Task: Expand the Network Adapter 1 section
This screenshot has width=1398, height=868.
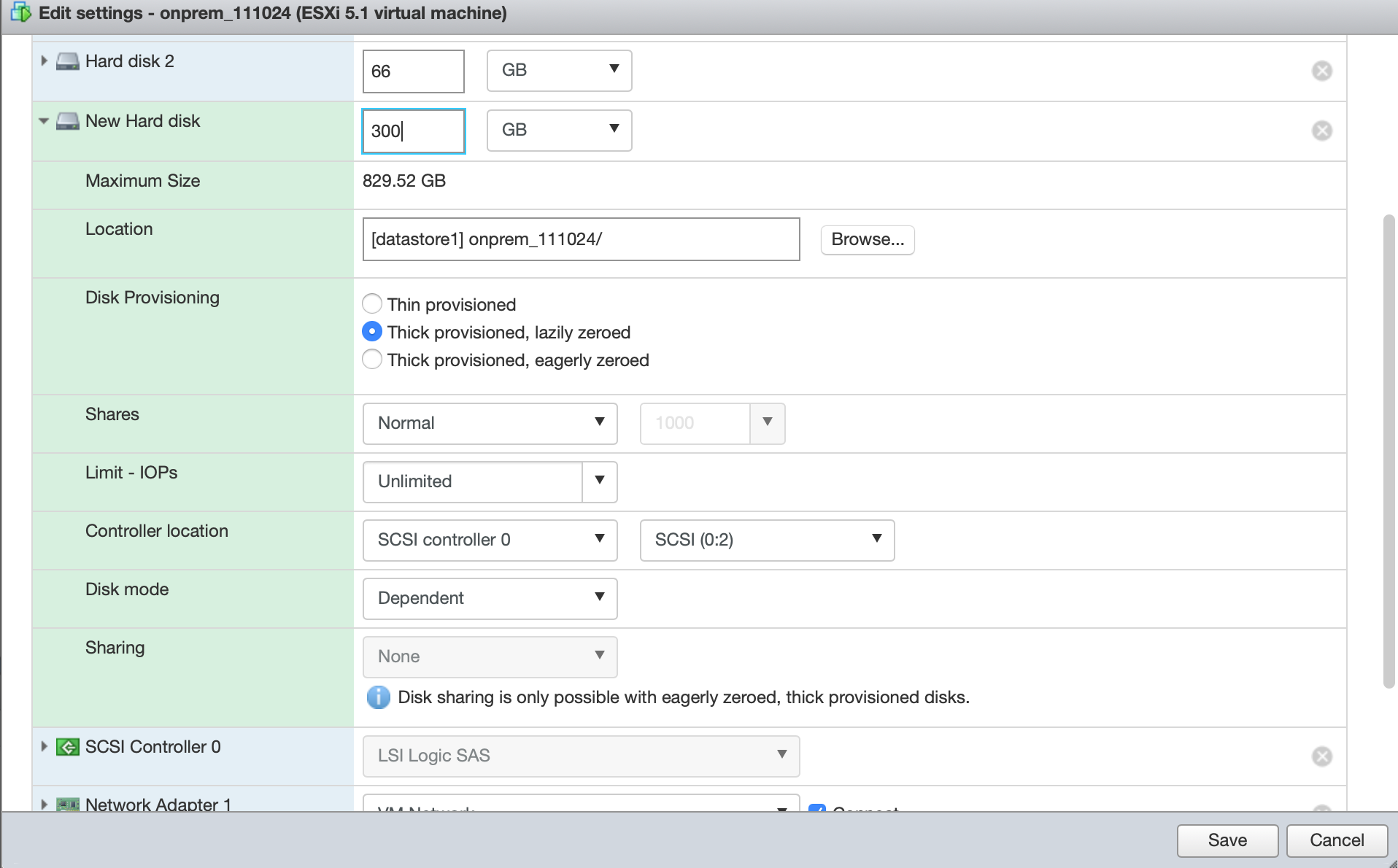Action: (x=44, y=804)
